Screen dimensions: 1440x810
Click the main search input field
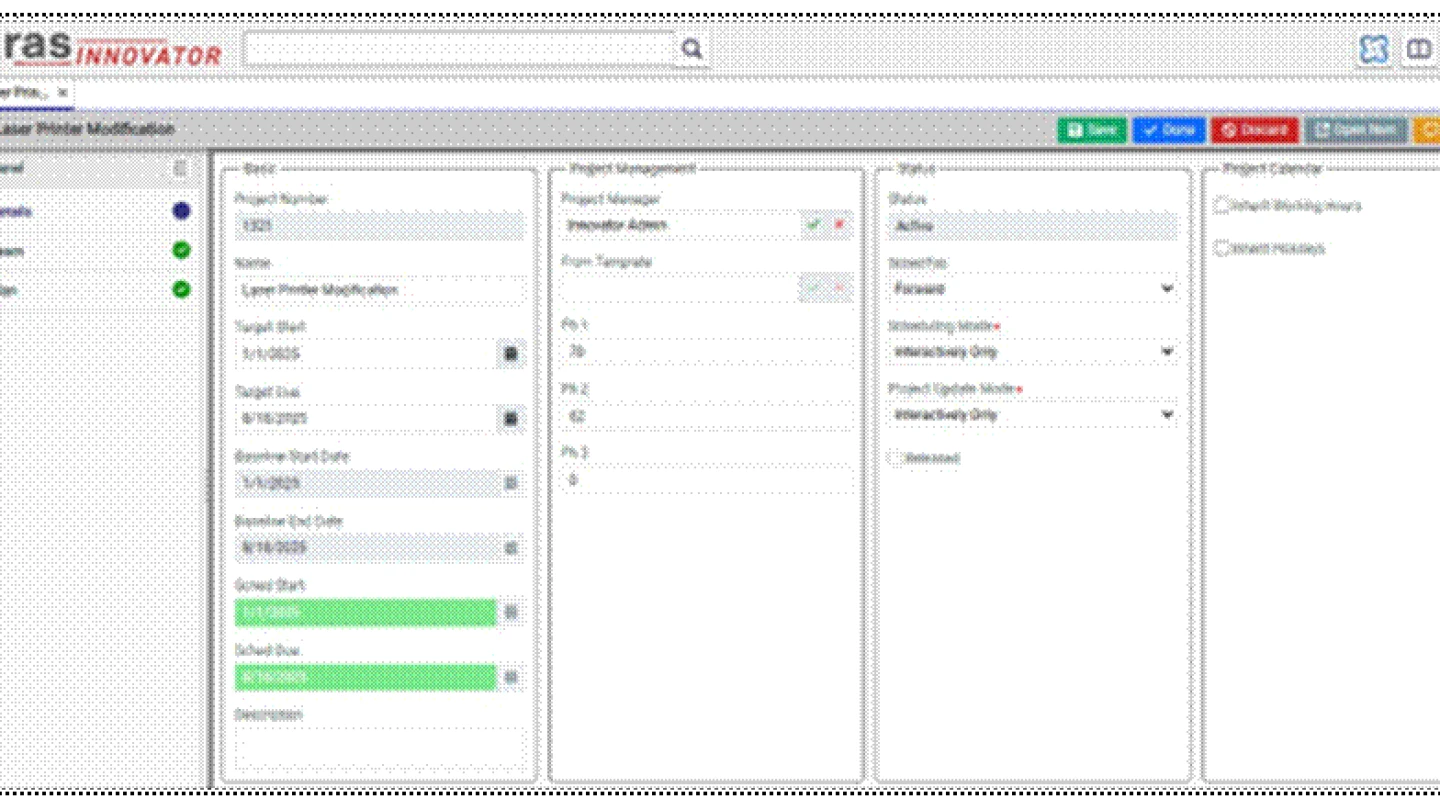click(460, 49)
